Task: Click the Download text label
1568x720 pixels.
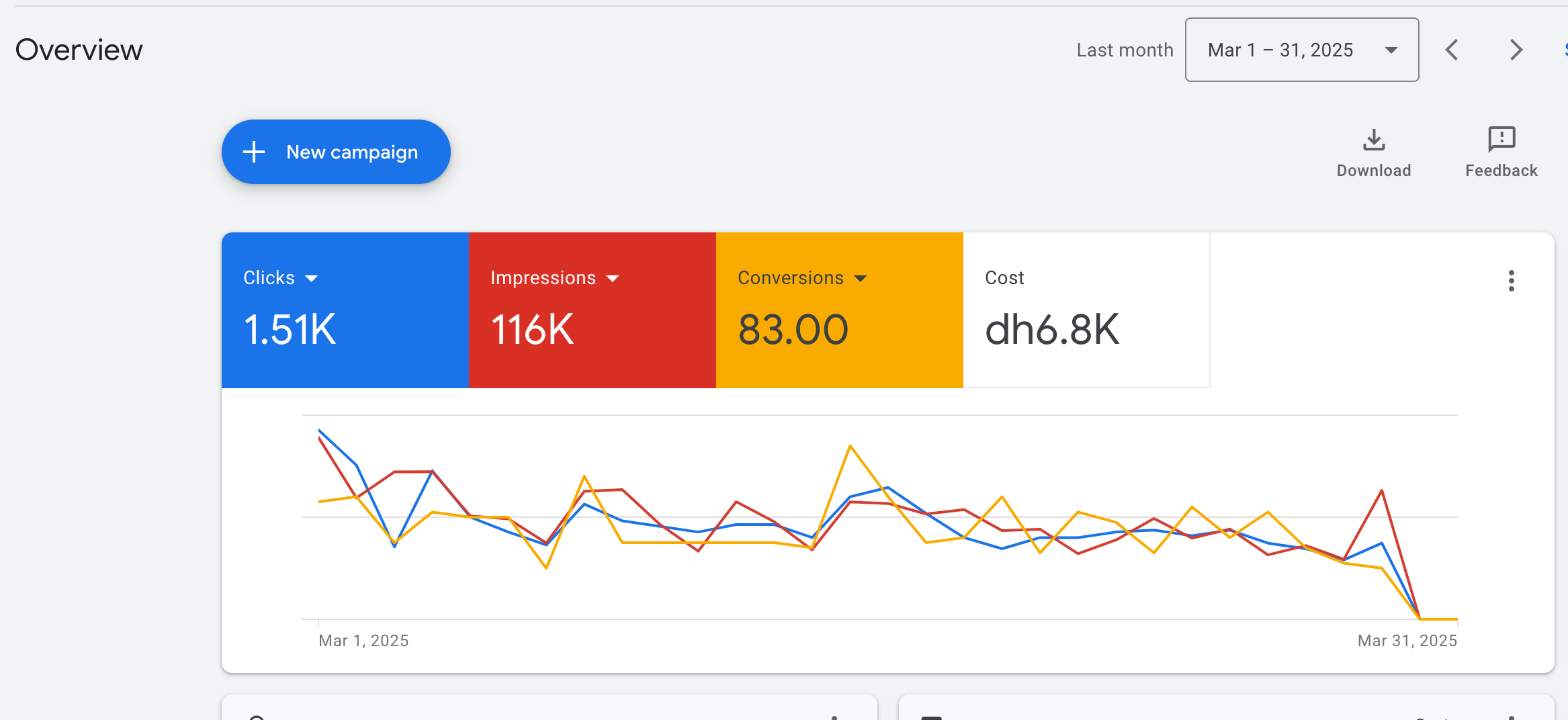Action: coord(1374,171)
